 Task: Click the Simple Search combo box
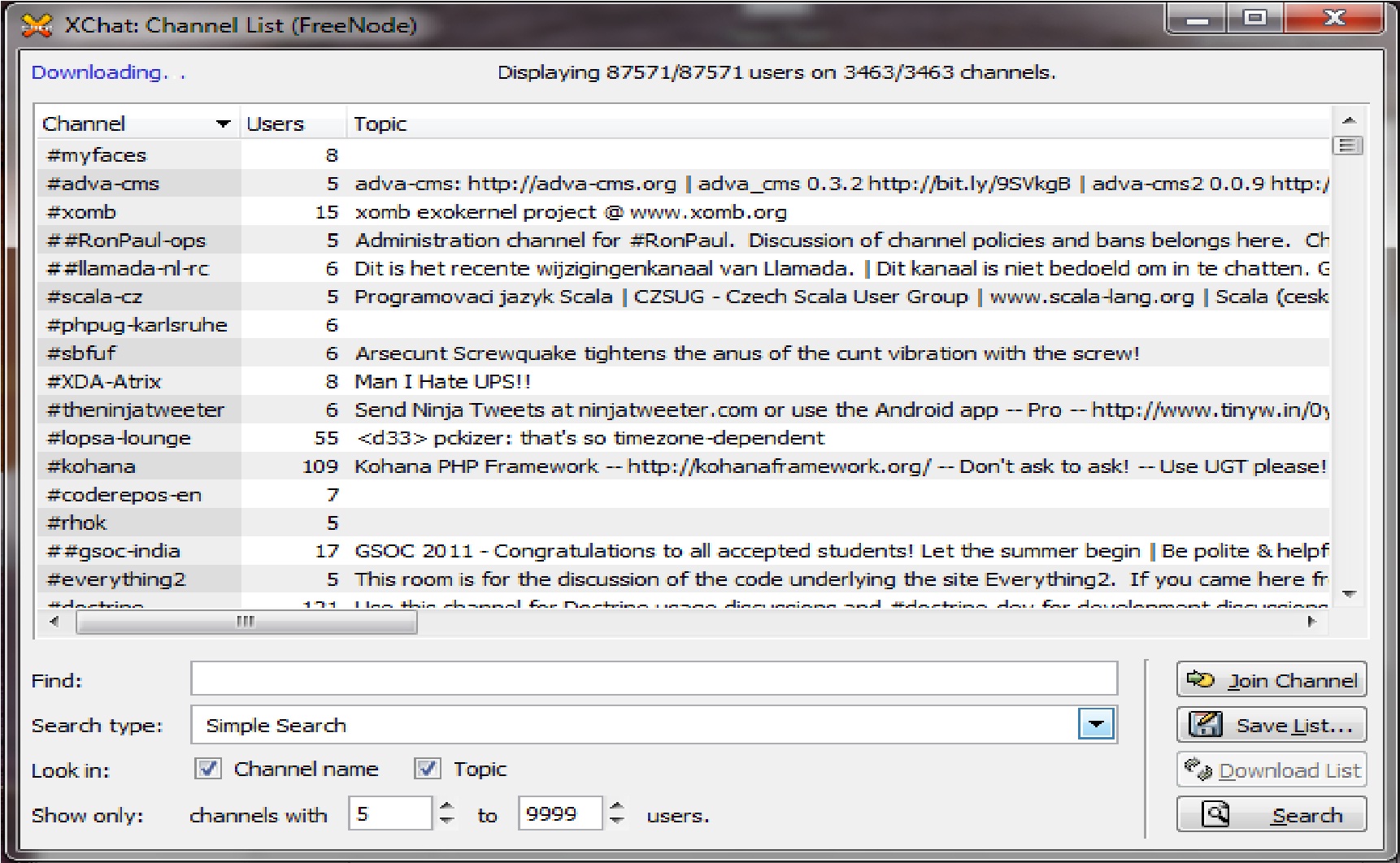pyautogui.click(x=654, y=724)
